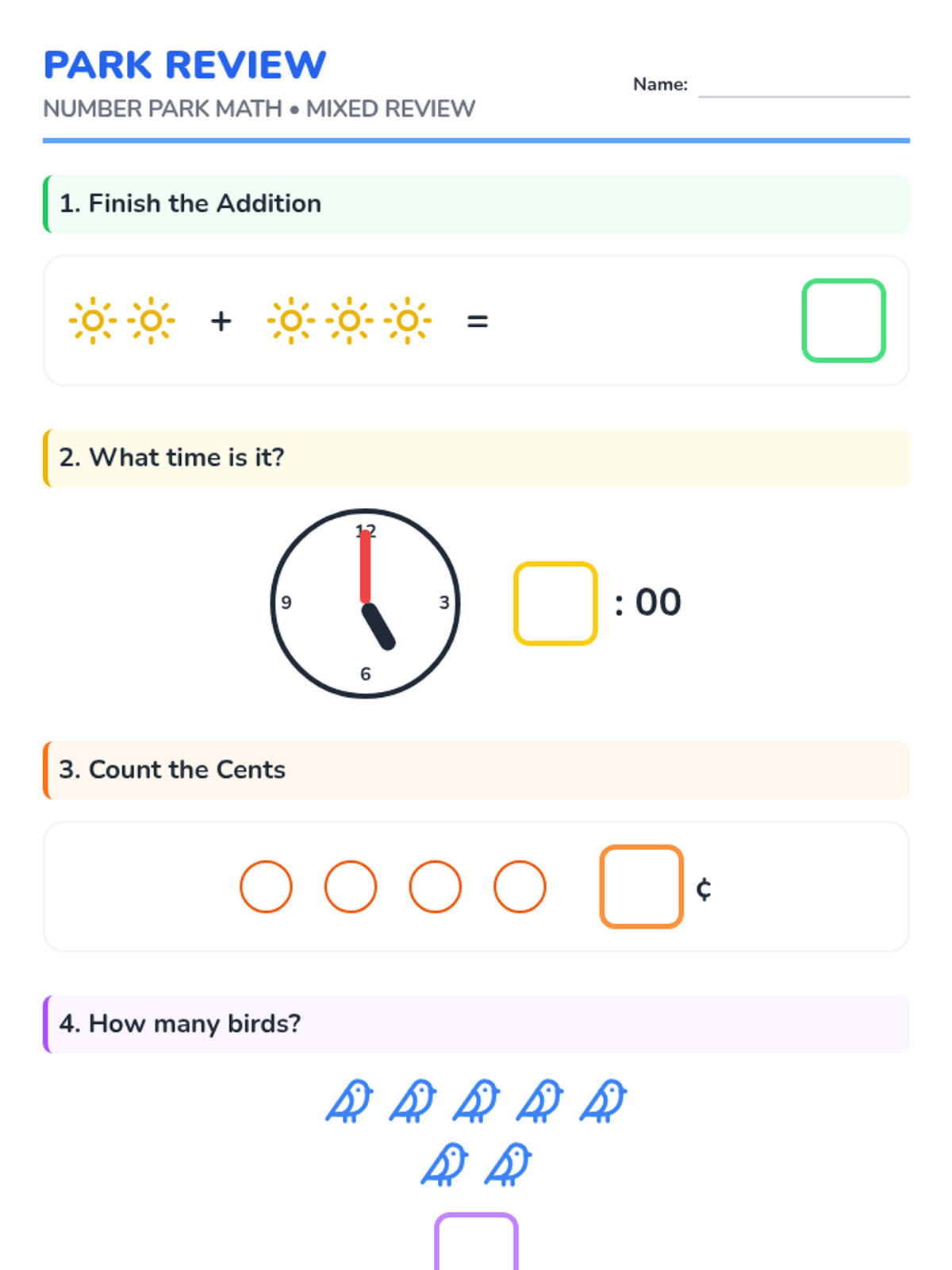Click the first bird in top row
The height and width of the screenshot is (1270, 952).
(x=349, y=1101)
